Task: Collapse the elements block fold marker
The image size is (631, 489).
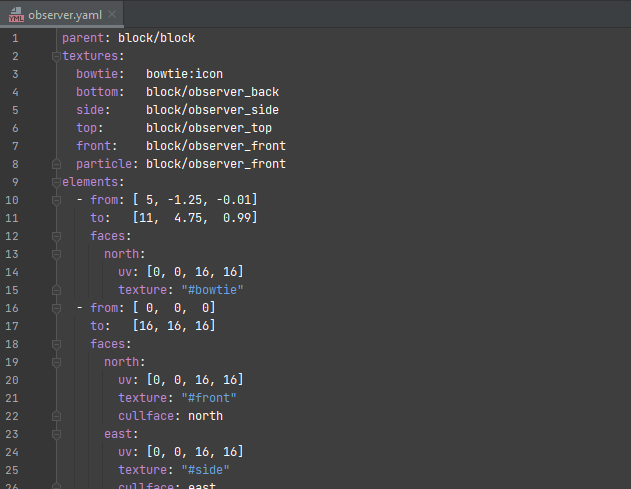Action: pos(56,182)
